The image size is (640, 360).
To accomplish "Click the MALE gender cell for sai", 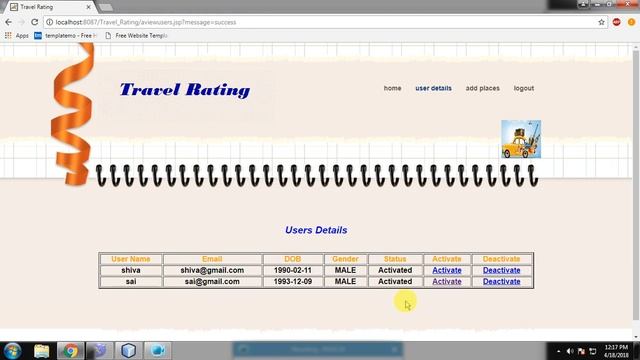I will click(345, 282).
